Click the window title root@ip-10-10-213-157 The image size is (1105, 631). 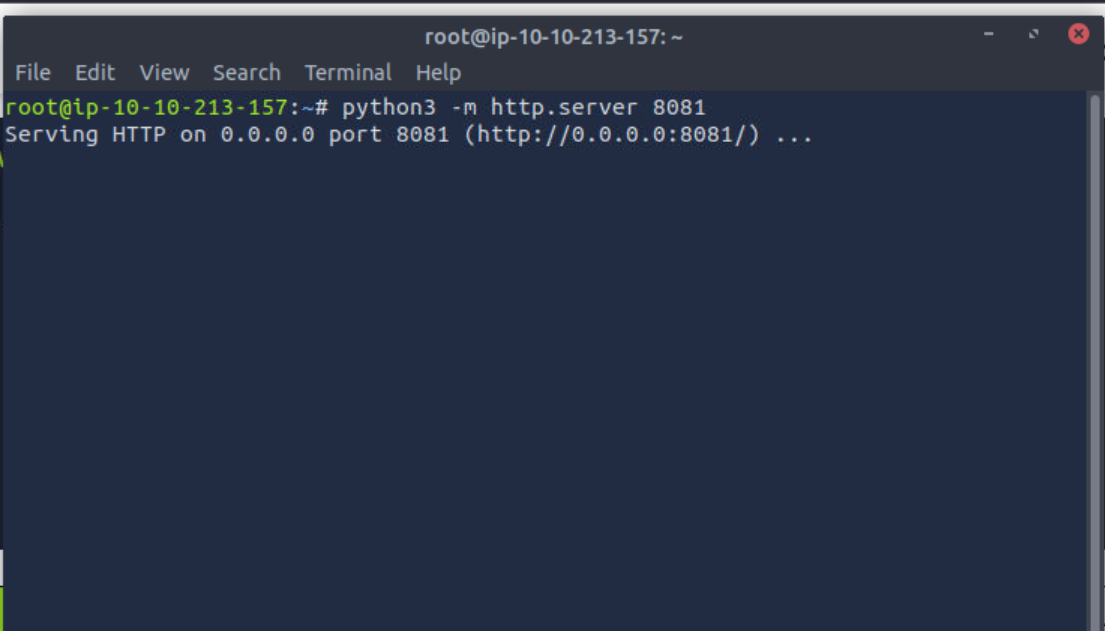[x=553, y=37]
